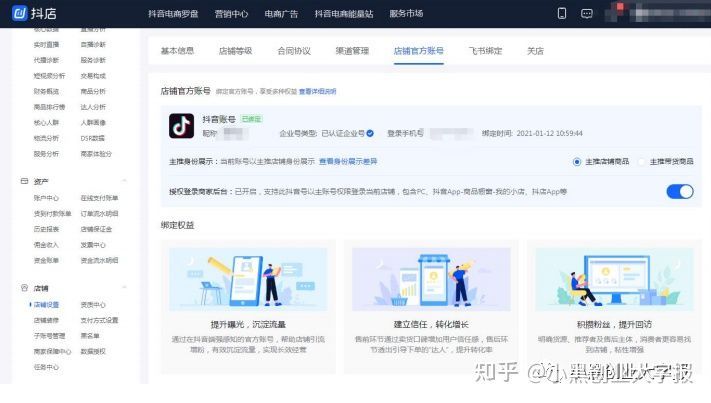The width and height of the screenshot is (711, 403).
Task: Click the 查看身份展示差异 link
Action: pyautogui.click(x=348, y=161)
